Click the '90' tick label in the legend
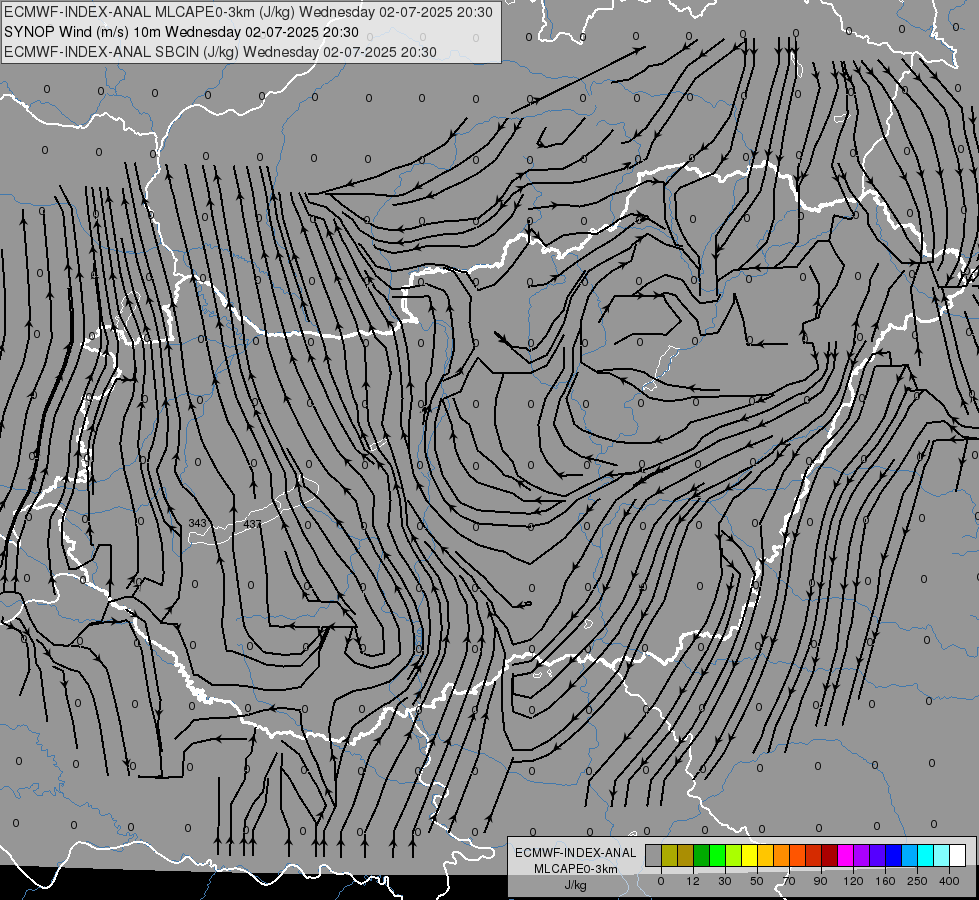This screenshot has width=979, height=900. point(820,881)
